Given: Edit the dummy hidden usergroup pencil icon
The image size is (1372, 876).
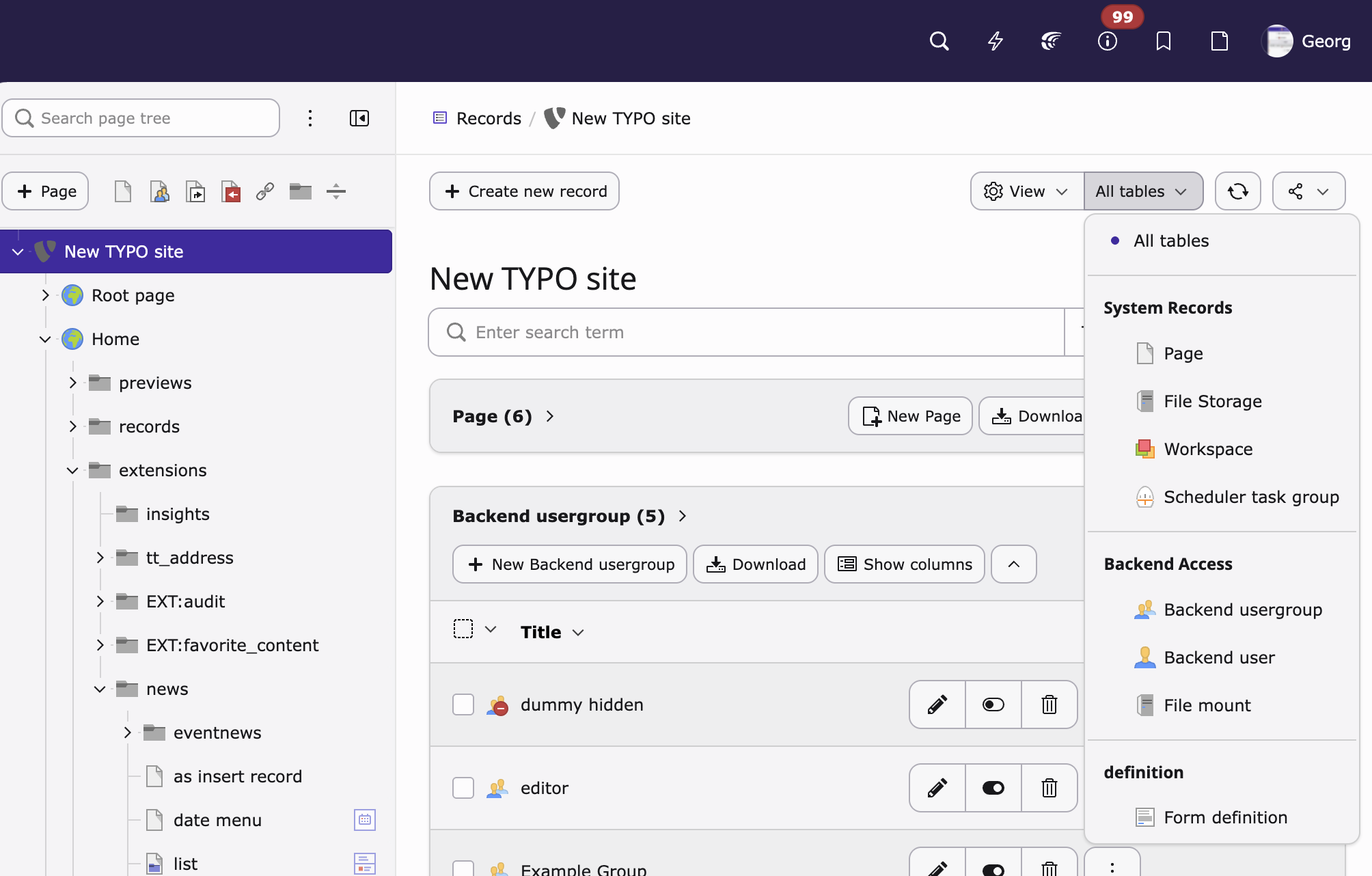Looking at the screenshot, I should point(937,704).
